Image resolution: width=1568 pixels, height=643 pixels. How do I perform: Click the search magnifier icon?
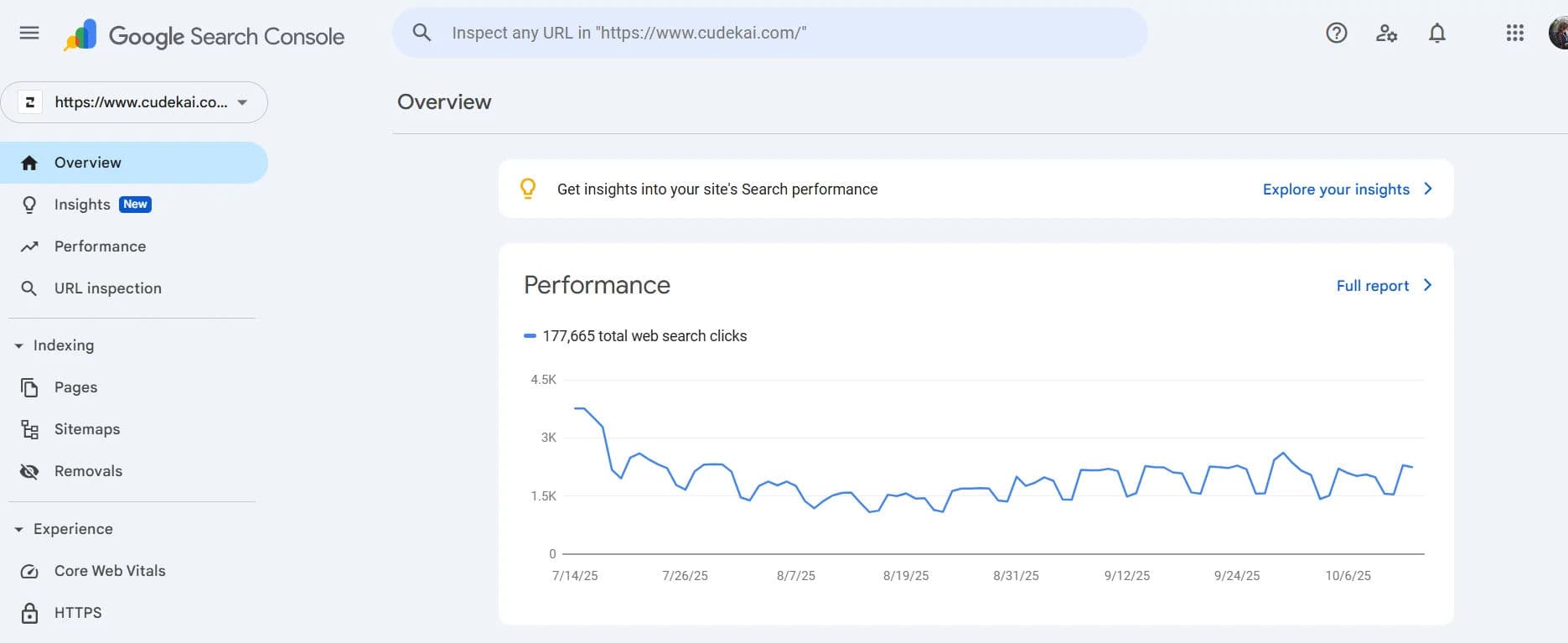pyautogui.click(x=422, y=33)
